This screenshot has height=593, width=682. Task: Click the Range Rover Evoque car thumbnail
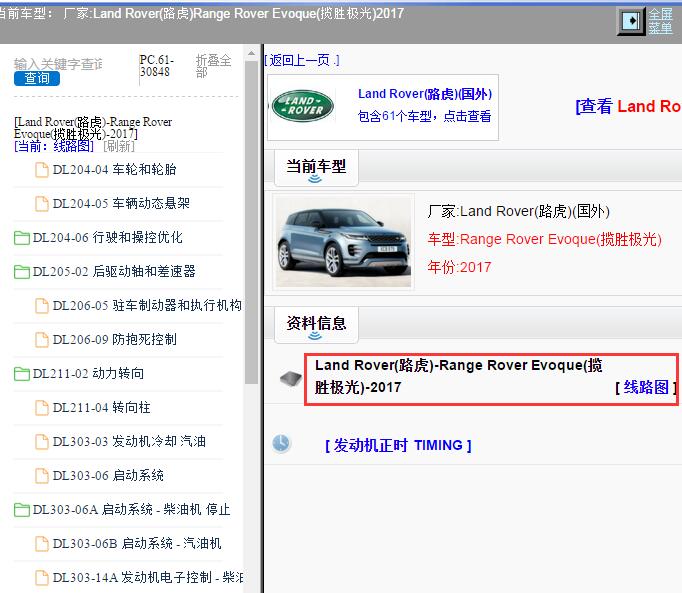[x=343, y=242]
